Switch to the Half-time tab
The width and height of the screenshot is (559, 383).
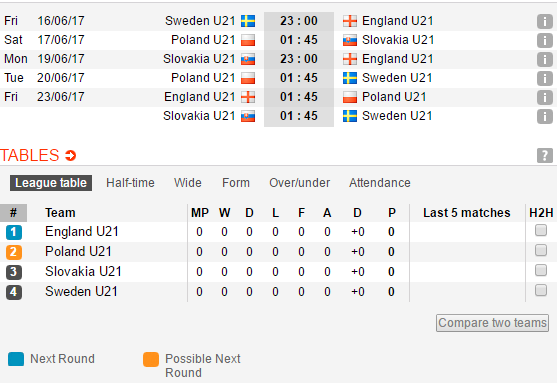[x=130, y=183]
